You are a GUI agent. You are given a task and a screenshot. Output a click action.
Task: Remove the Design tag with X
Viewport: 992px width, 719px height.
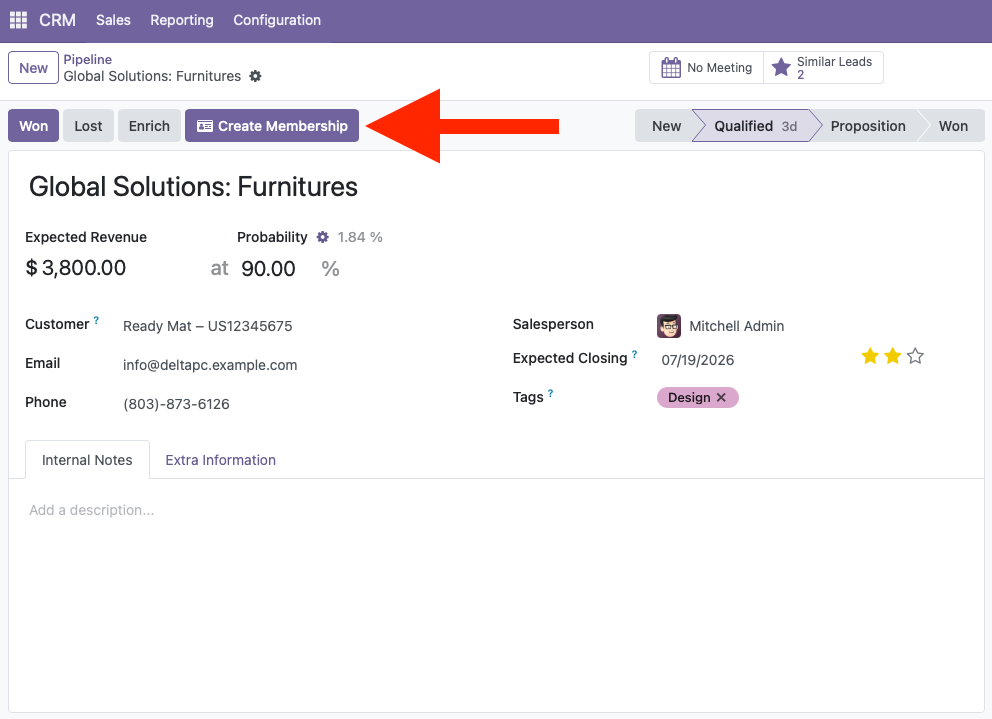[x=721, y=397]
